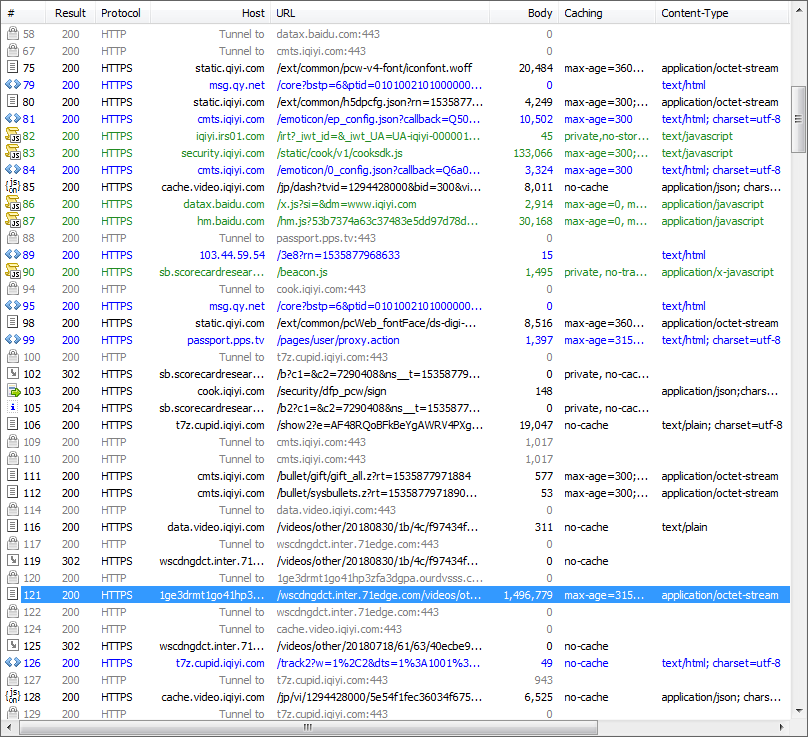Sort by the Body column header
The image size is (808, 737).
click(524, 13)
